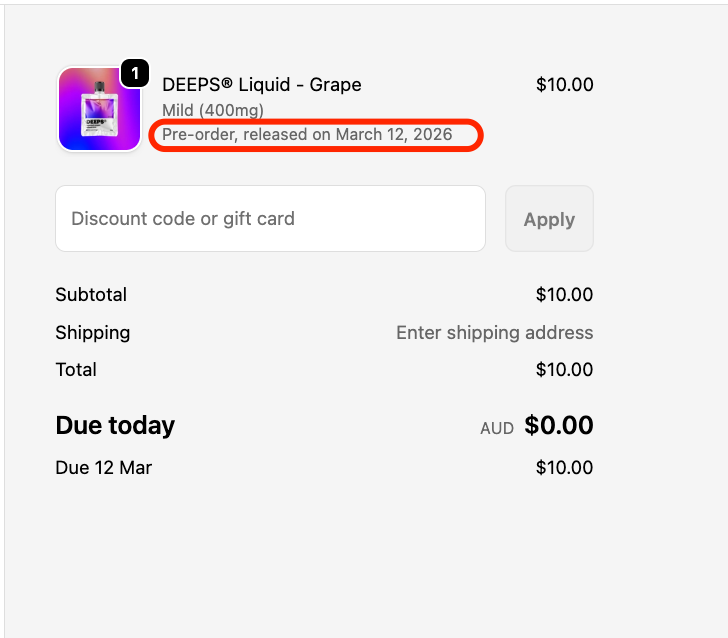Click the quantity badge showing 1
The width and height of the screenshot is (728, 638).
pos(135,73)
